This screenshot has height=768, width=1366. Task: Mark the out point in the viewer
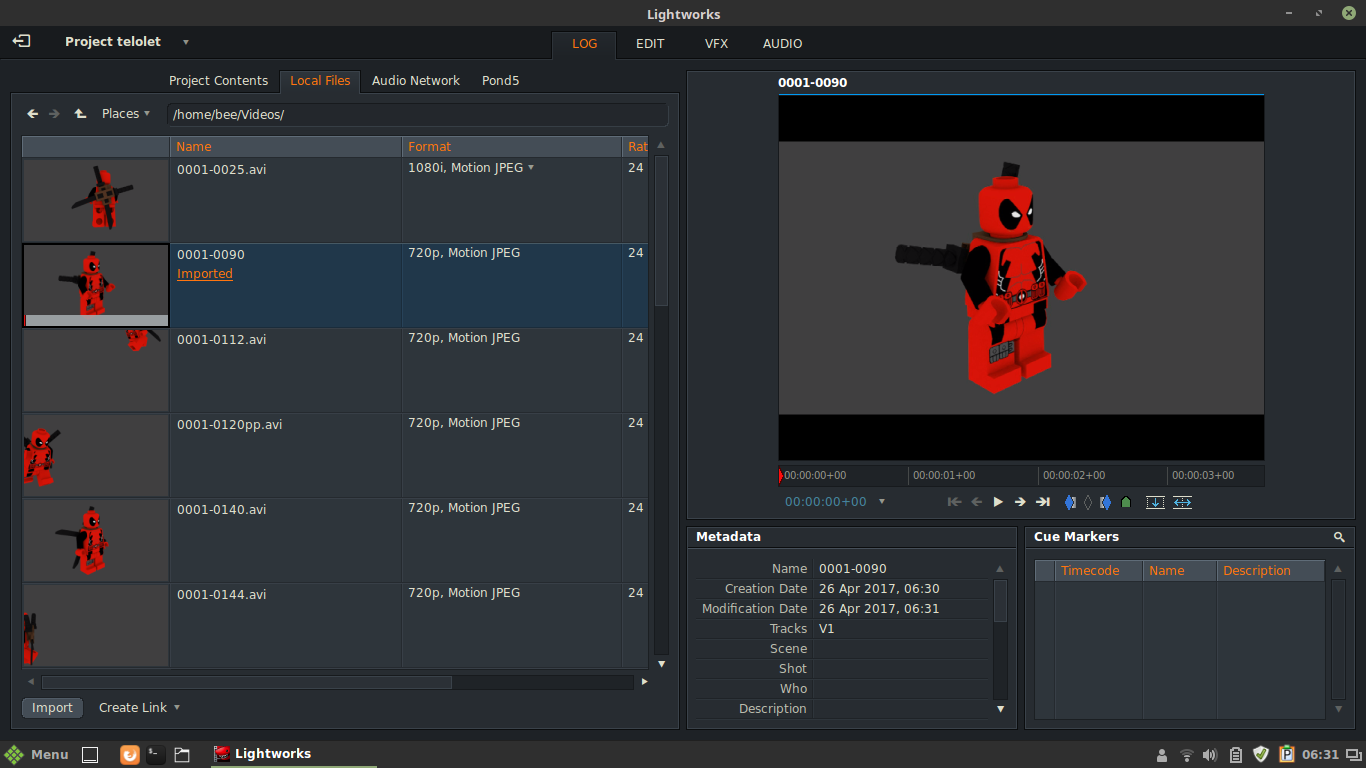click(x=1105, y=502)
